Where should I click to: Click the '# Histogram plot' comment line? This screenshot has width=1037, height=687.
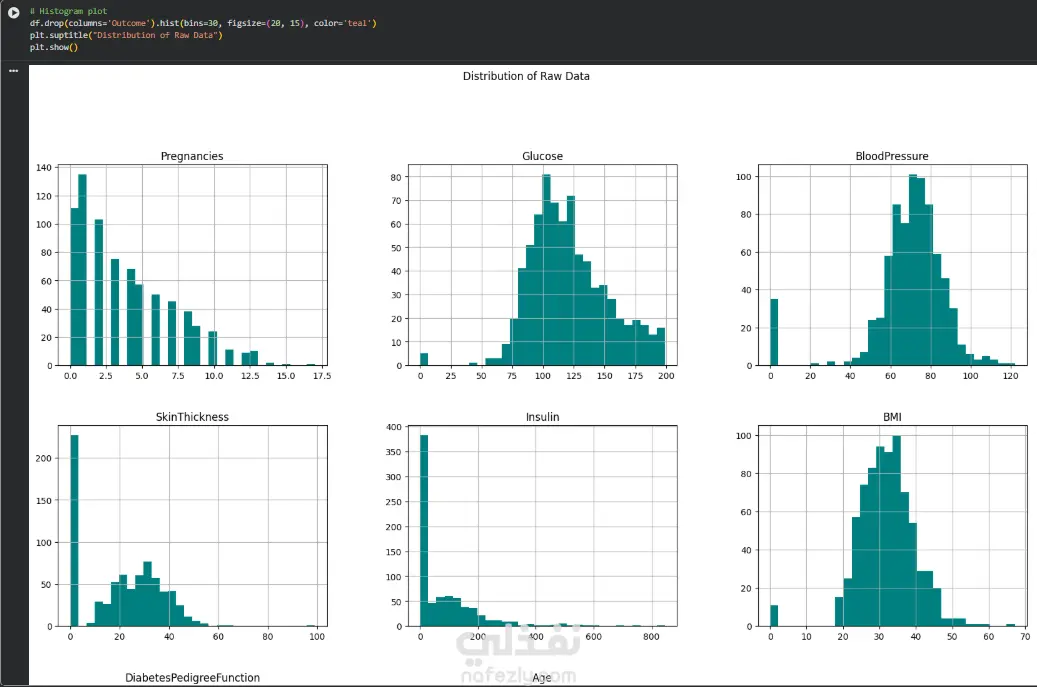click(68, 11)
